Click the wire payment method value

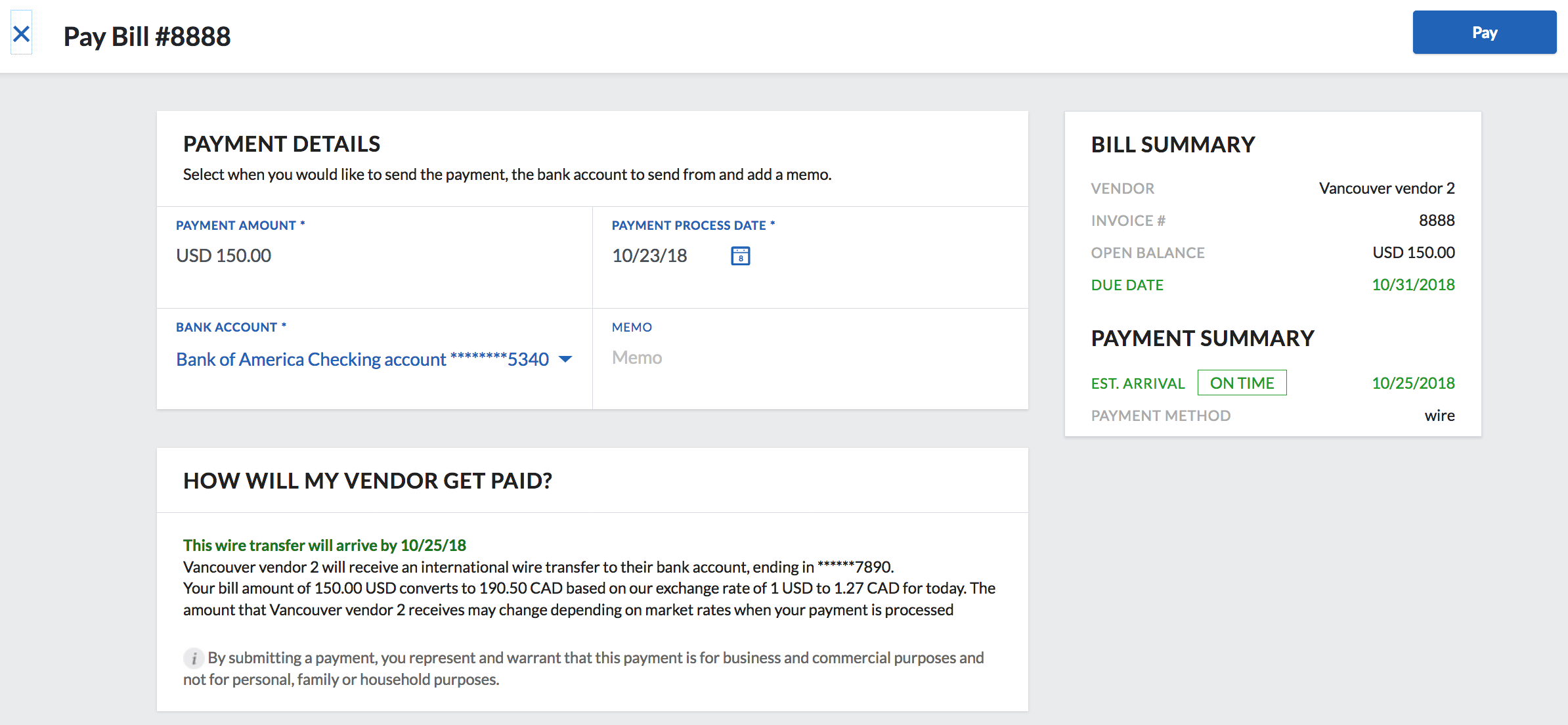[x=1439, y=416]
